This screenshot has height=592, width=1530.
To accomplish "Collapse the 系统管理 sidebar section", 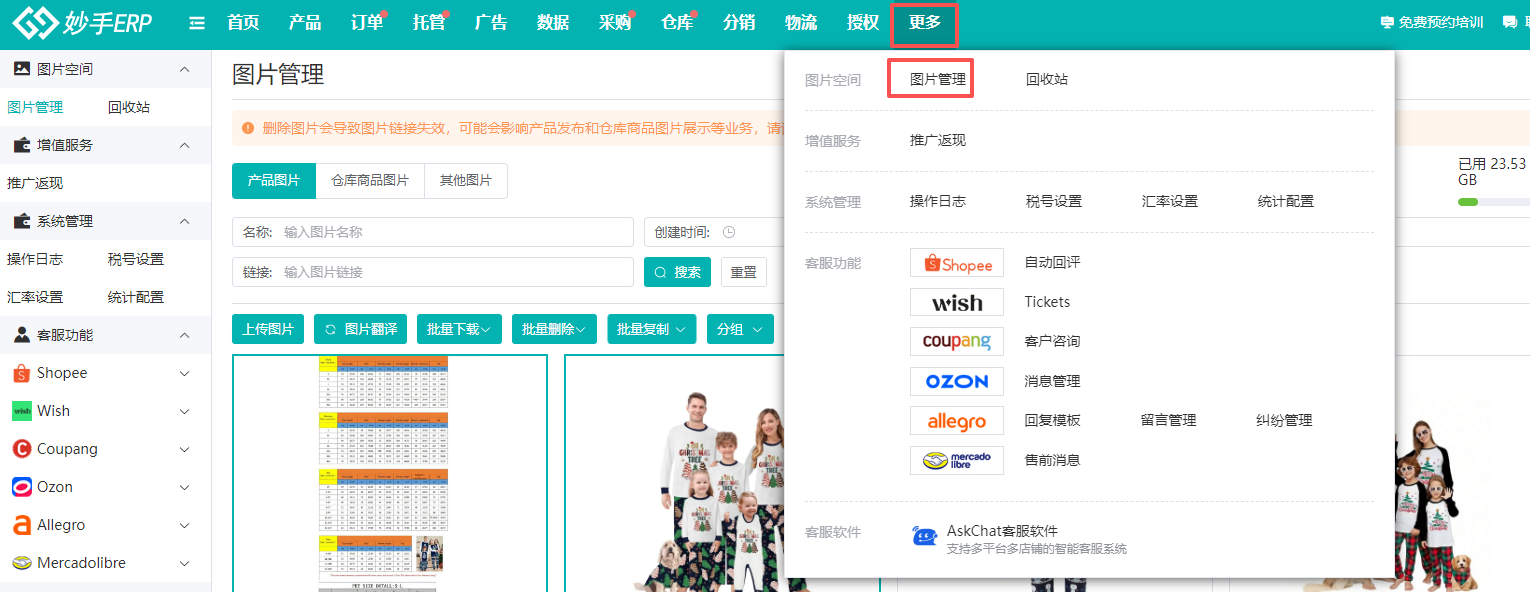I will 184,221.
